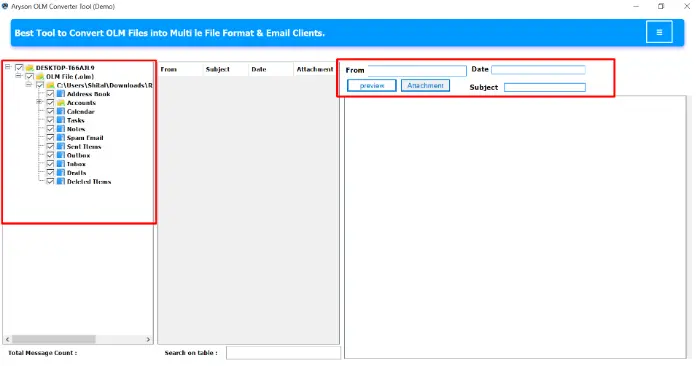700x366 pixels.
Task: Toggle the C:\Users path checkbox
Action: [40, 85]
